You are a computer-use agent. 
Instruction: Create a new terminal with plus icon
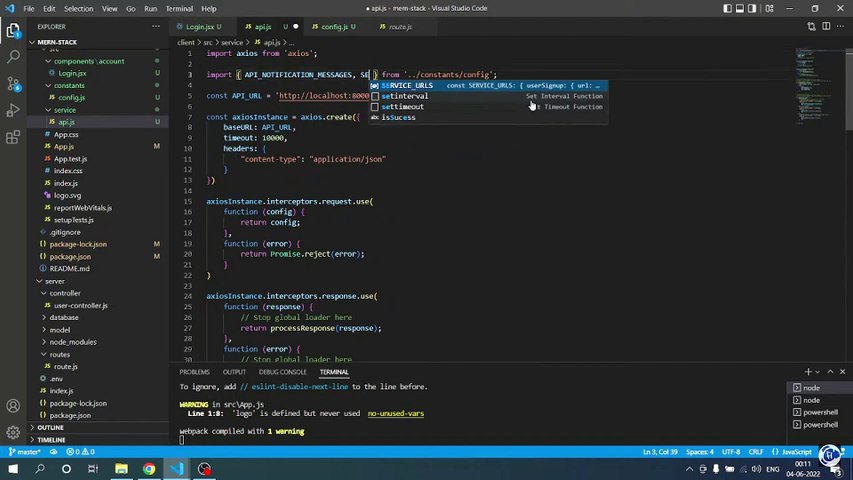807,372
